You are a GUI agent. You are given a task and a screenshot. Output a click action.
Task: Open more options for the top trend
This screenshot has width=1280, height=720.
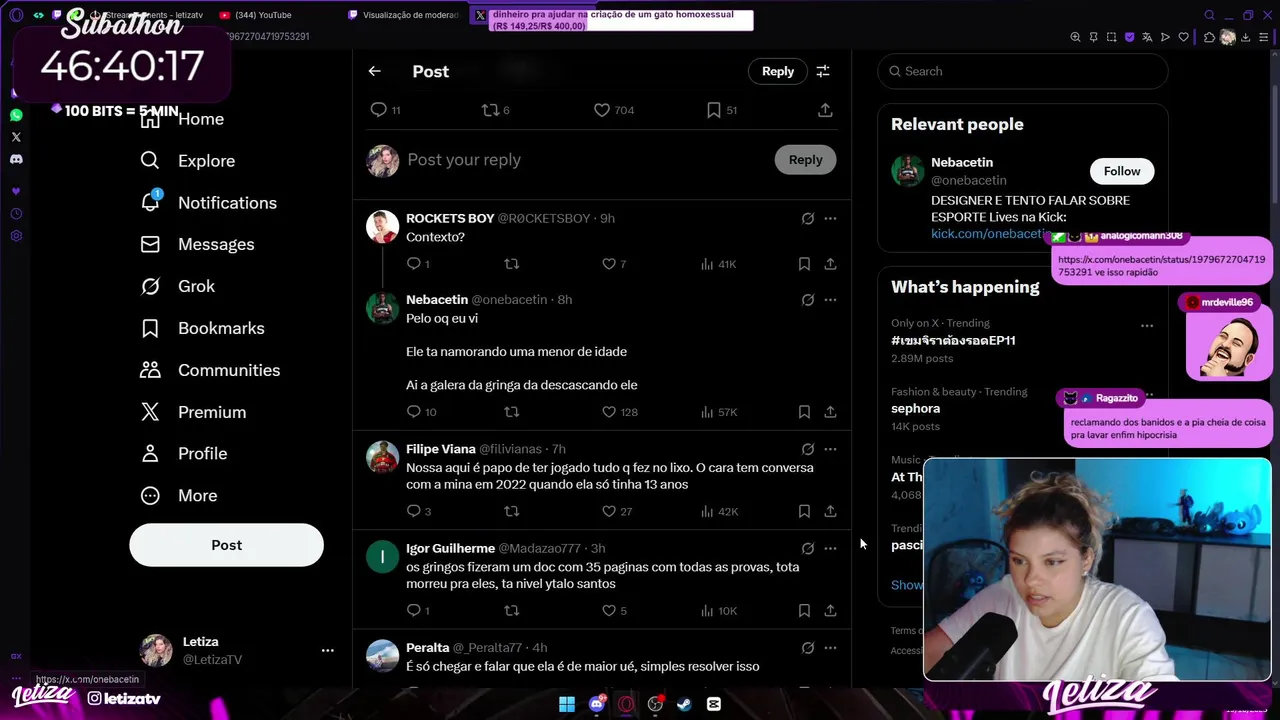pyautogui.click(x=1147, y=326)
